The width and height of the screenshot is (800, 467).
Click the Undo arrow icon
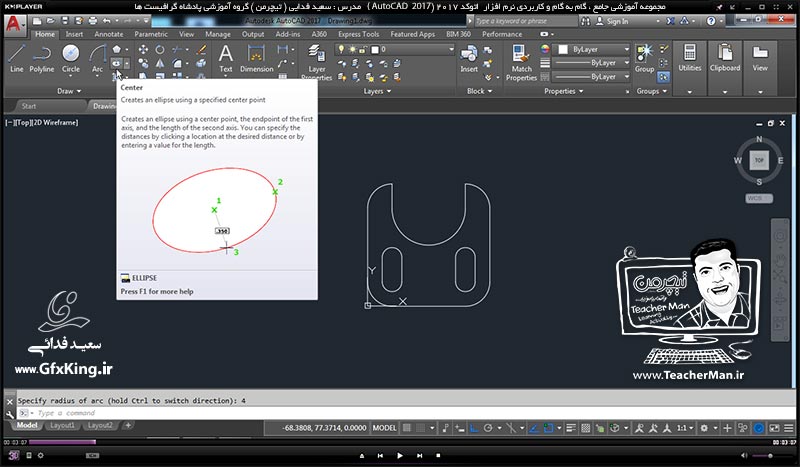click(x=107, y=21)
